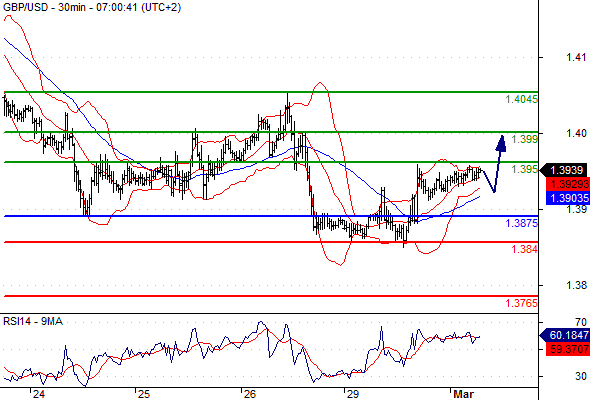This screenshot has height=400, width=590.
Task: Click the 1.384 support level label
Action: [525, 249]
